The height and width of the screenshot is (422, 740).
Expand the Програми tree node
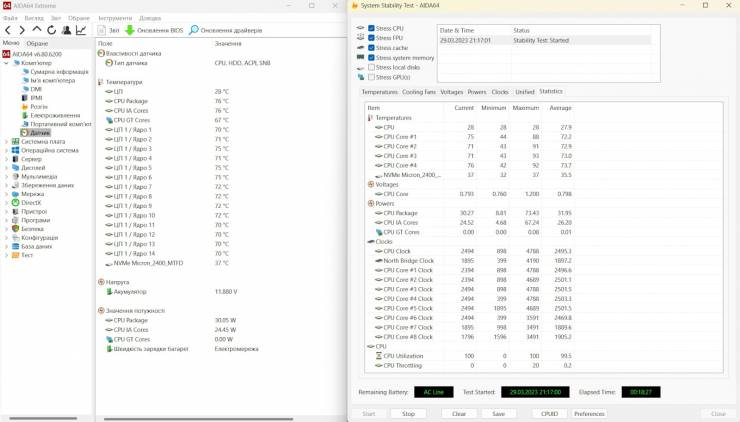[7, 220]
